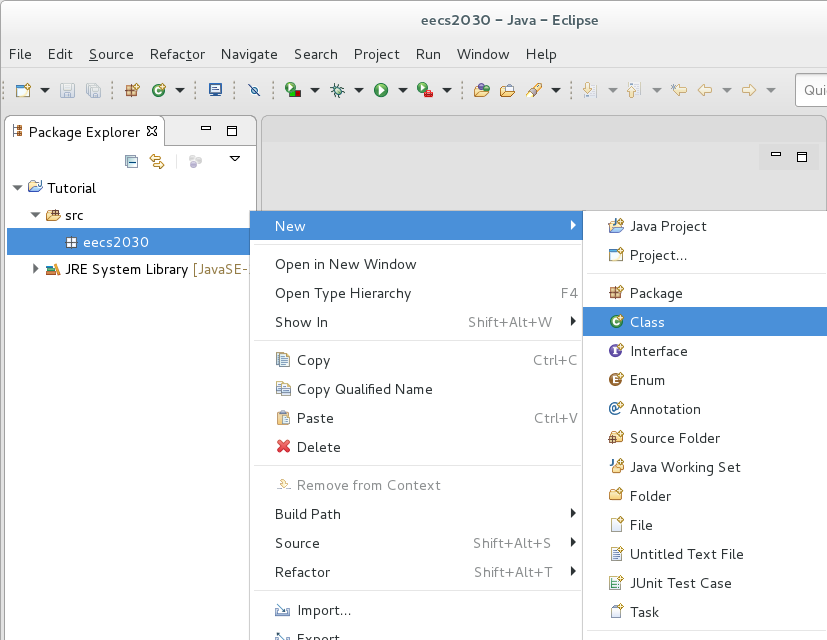Click Open Type Hierarchy in context menu
The image size is (827, 640).
(x=416, y=293)
